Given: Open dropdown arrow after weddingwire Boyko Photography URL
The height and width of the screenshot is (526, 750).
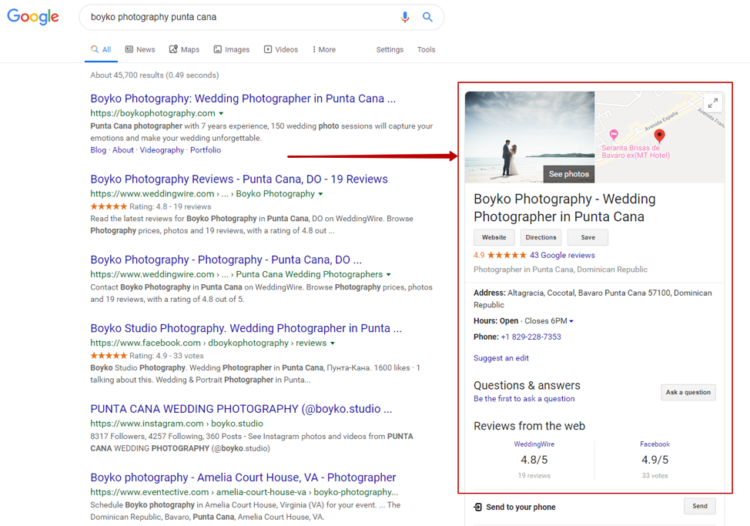Looking at the screenshot, I should [x=320, y=194].
